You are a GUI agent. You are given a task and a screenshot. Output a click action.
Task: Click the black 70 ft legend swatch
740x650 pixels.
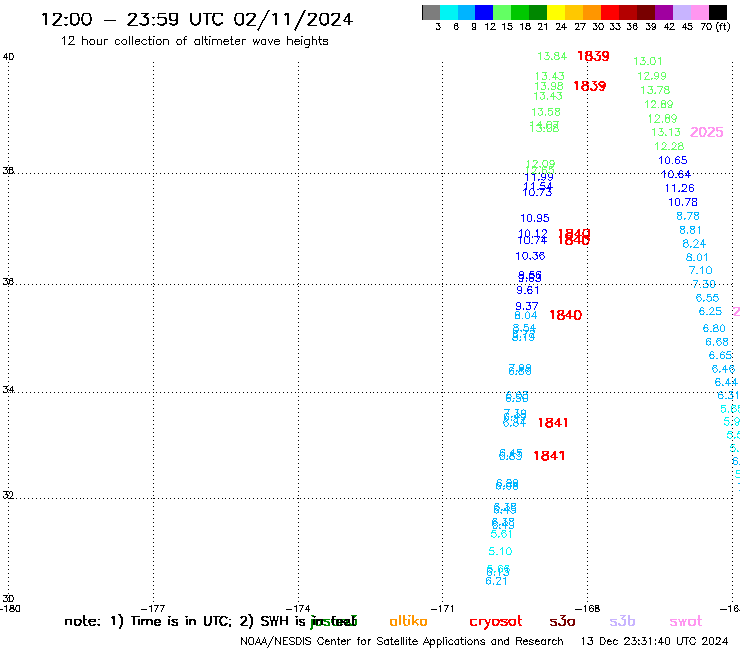pos(717,12)
